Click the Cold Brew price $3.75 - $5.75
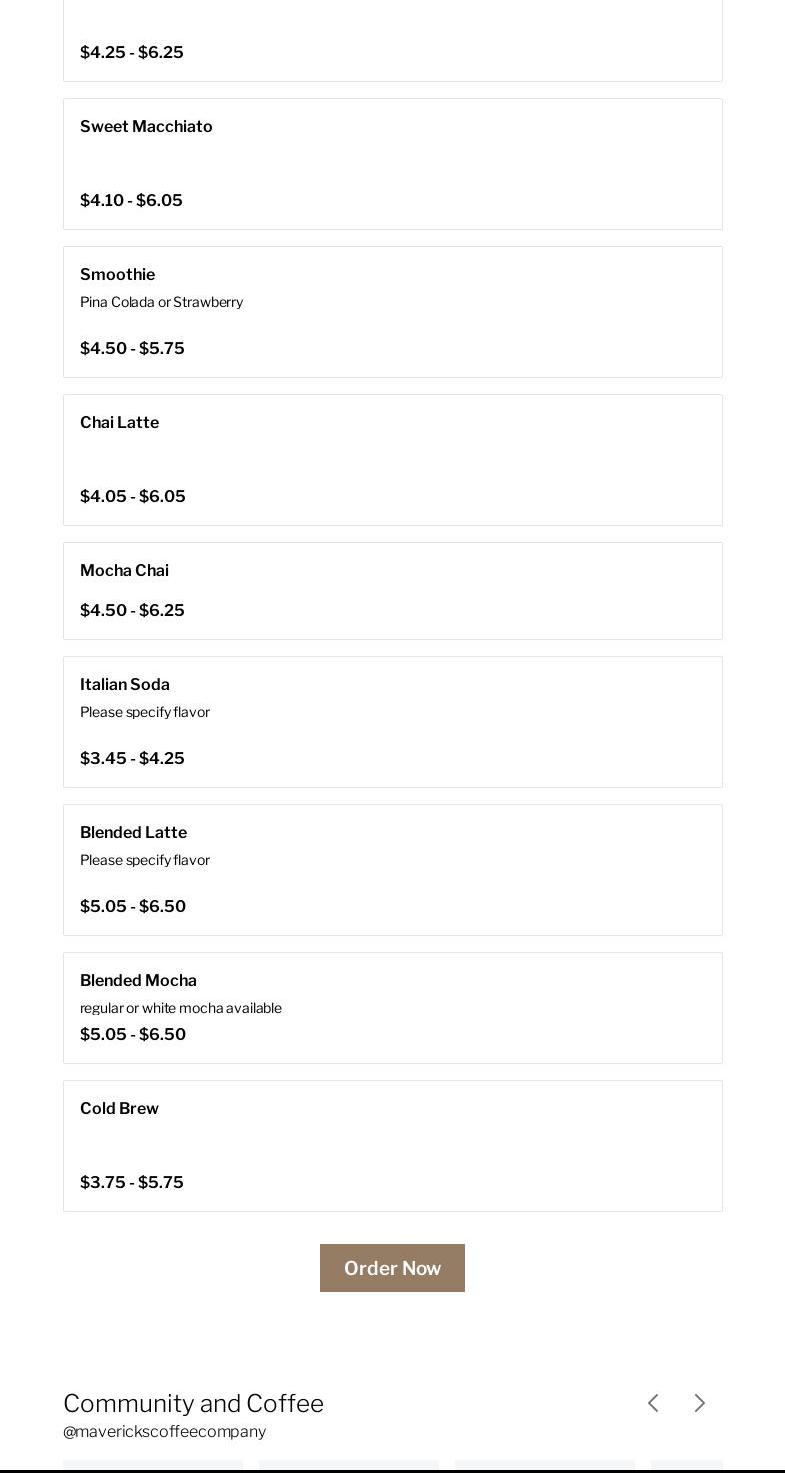The height and width of the screenshot is (1473, 785). (132, 1182)
